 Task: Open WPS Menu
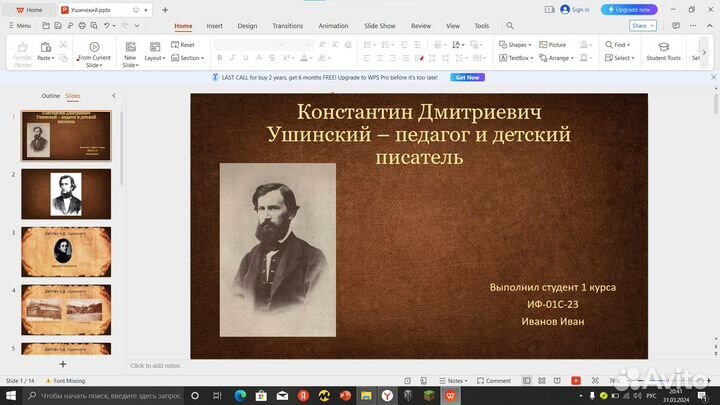coord(20,26)
